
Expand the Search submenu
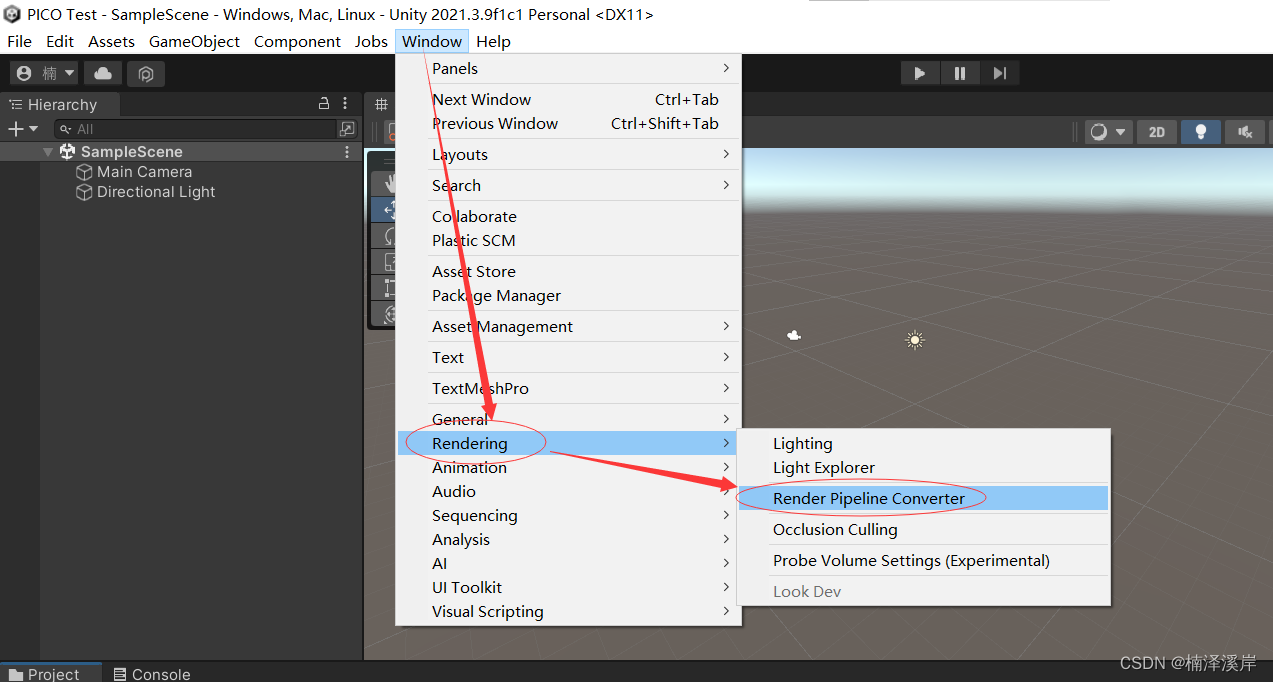568,185
